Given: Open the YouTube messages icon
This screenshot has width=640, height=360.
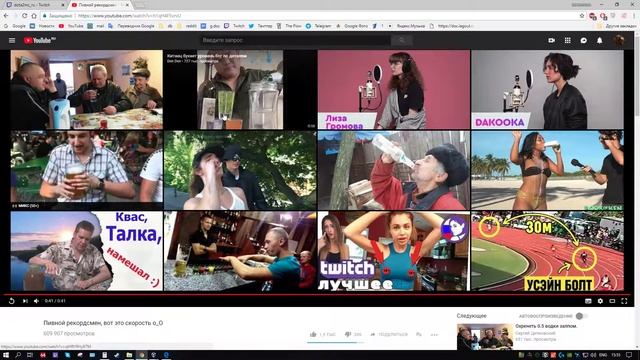Looking at the screenshot, I should coord(584,40).
